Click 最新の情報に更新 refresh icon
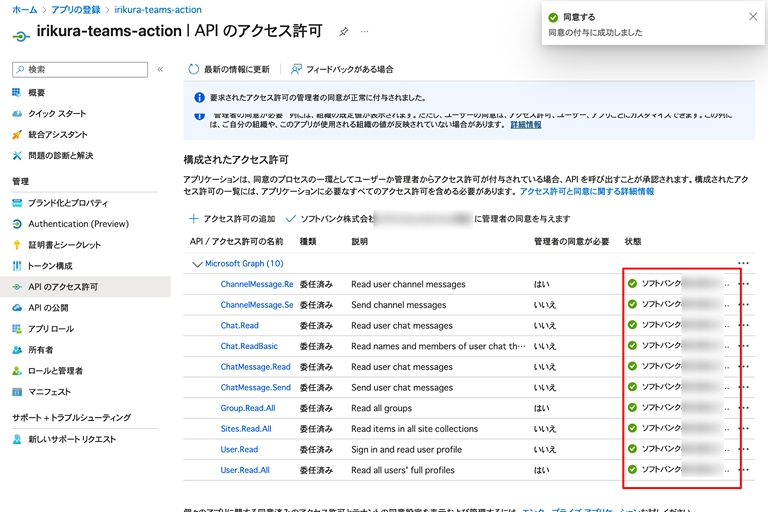This screenshot has height=512, width=768. pos(193,69)
